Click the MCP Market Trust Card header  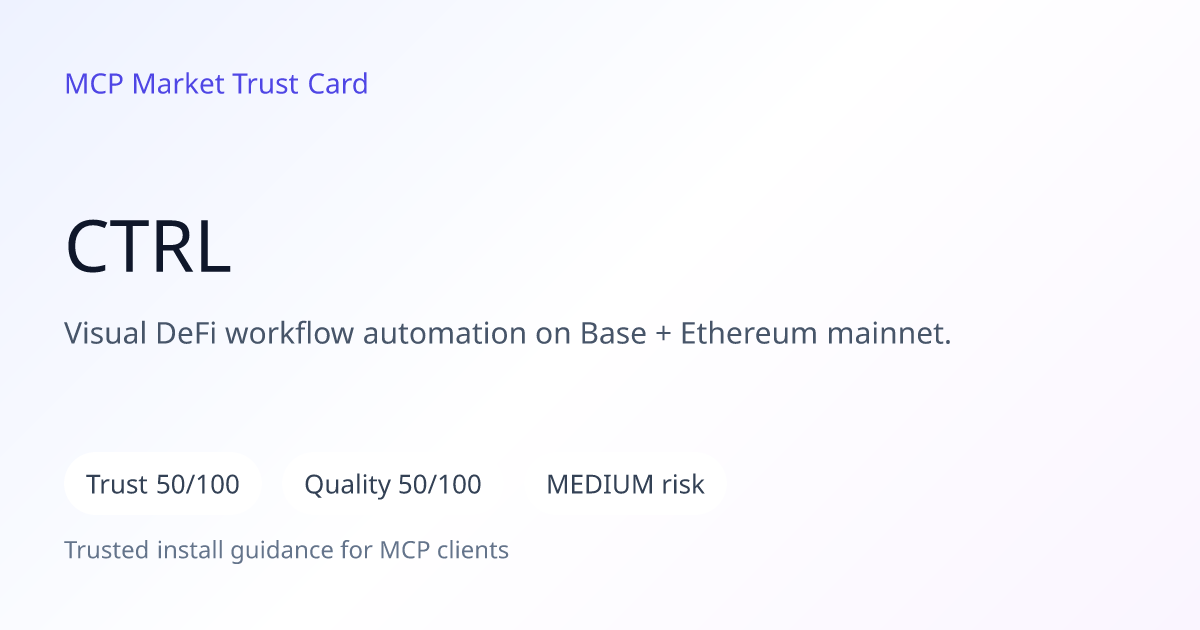click(216, 84)
